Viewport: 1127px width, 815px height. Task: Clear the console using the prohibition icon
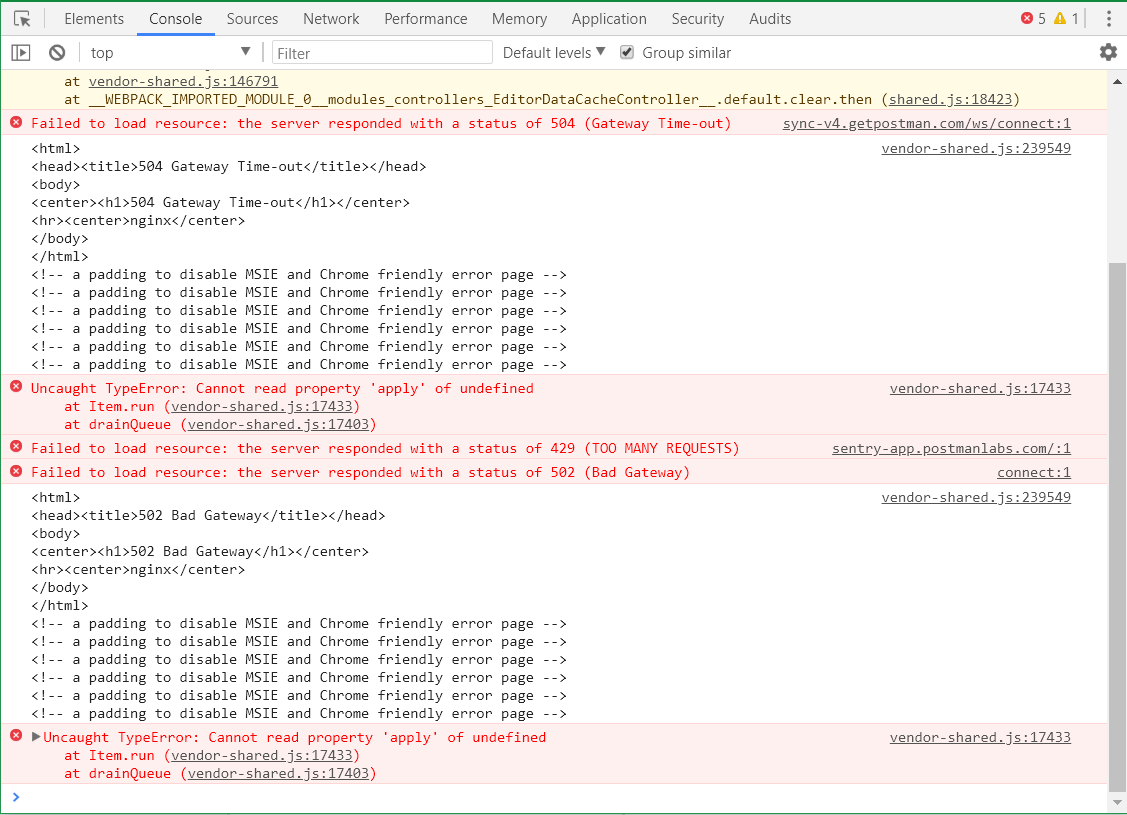(x=57, y=52)
